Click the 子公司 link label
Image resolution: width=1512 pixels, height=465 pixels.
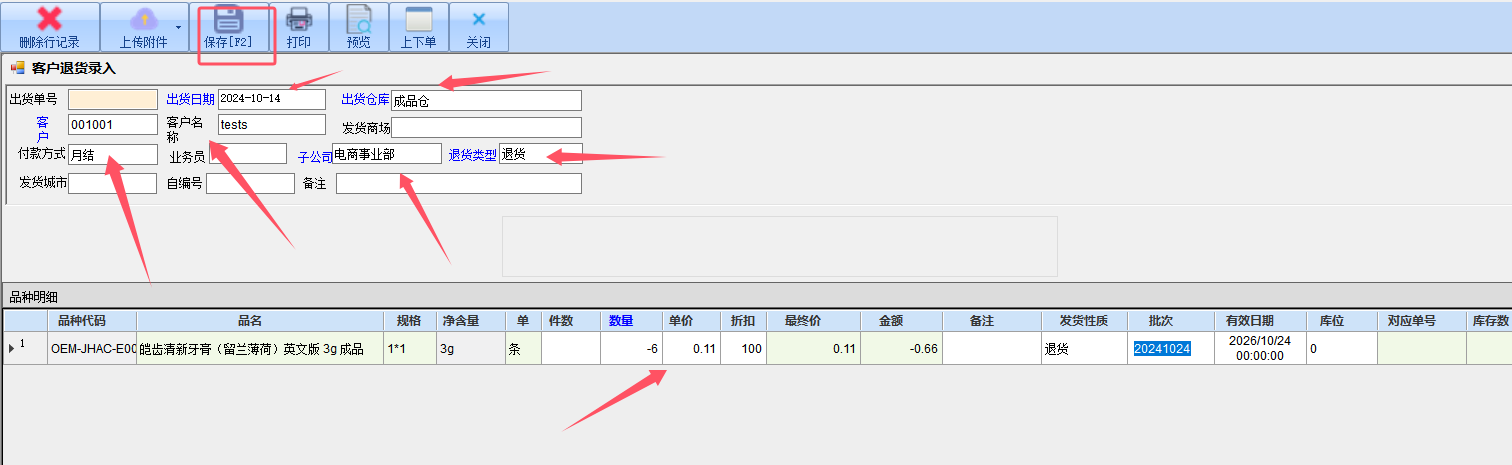tap(314, 157)
